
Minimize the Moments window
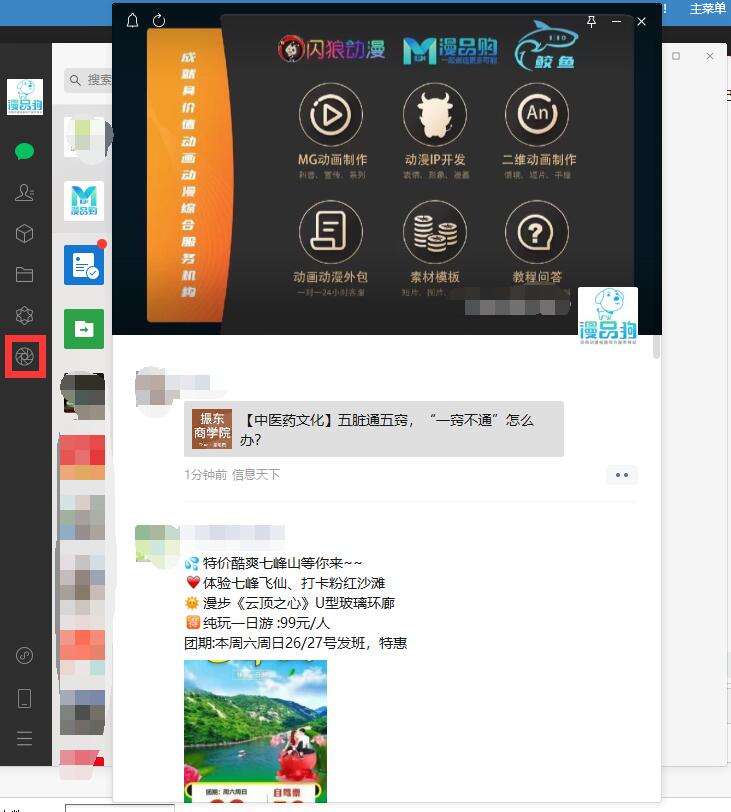click(616, 21)
